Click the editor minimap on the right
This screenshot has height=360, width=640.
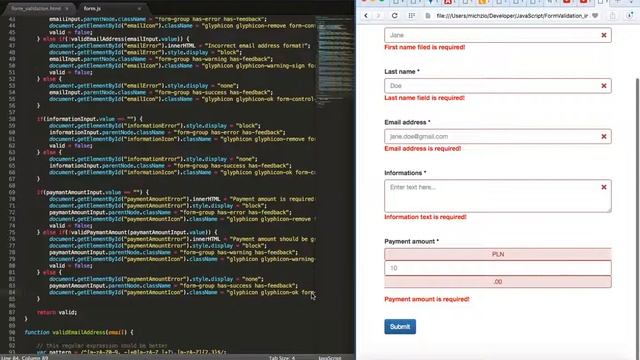click(x=335, y=61)
